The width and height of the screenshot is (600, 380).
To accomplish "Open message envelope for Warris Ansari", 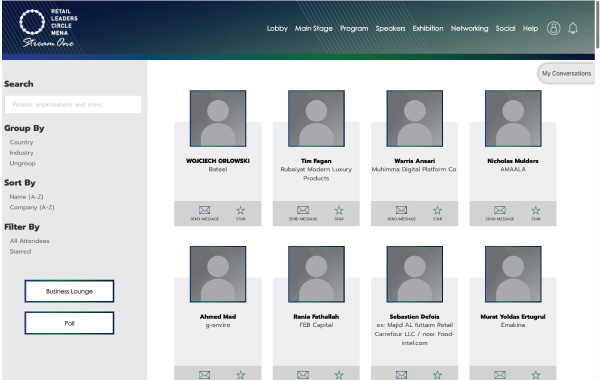I will click(401, 210).
